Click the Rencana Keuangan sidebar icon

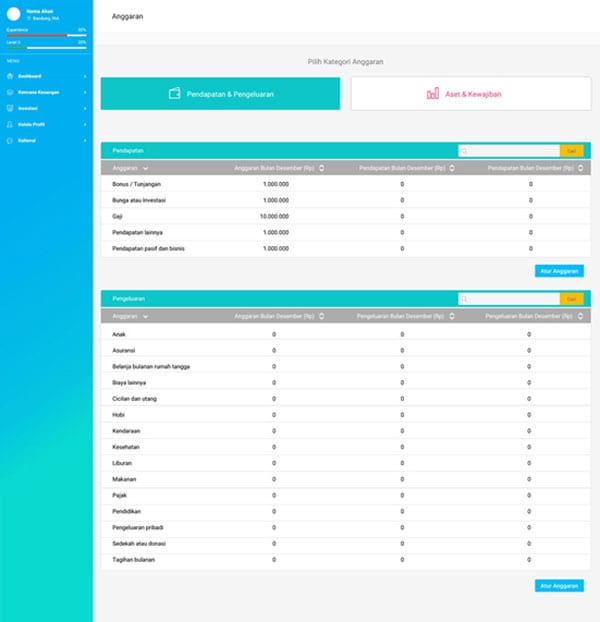pyautogui.click(x=9, y=92)
